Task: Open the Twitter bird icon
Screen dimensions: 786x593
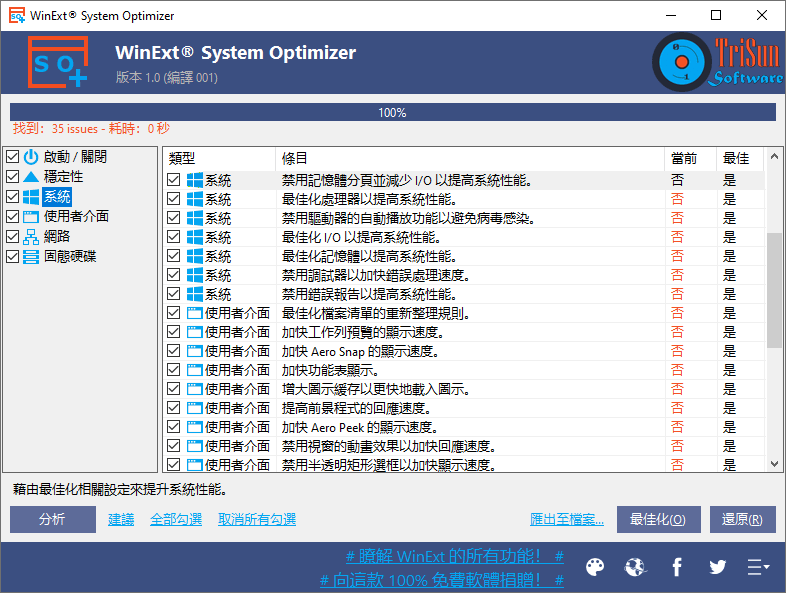Action: pyautogui.click(x=717, y=567)
